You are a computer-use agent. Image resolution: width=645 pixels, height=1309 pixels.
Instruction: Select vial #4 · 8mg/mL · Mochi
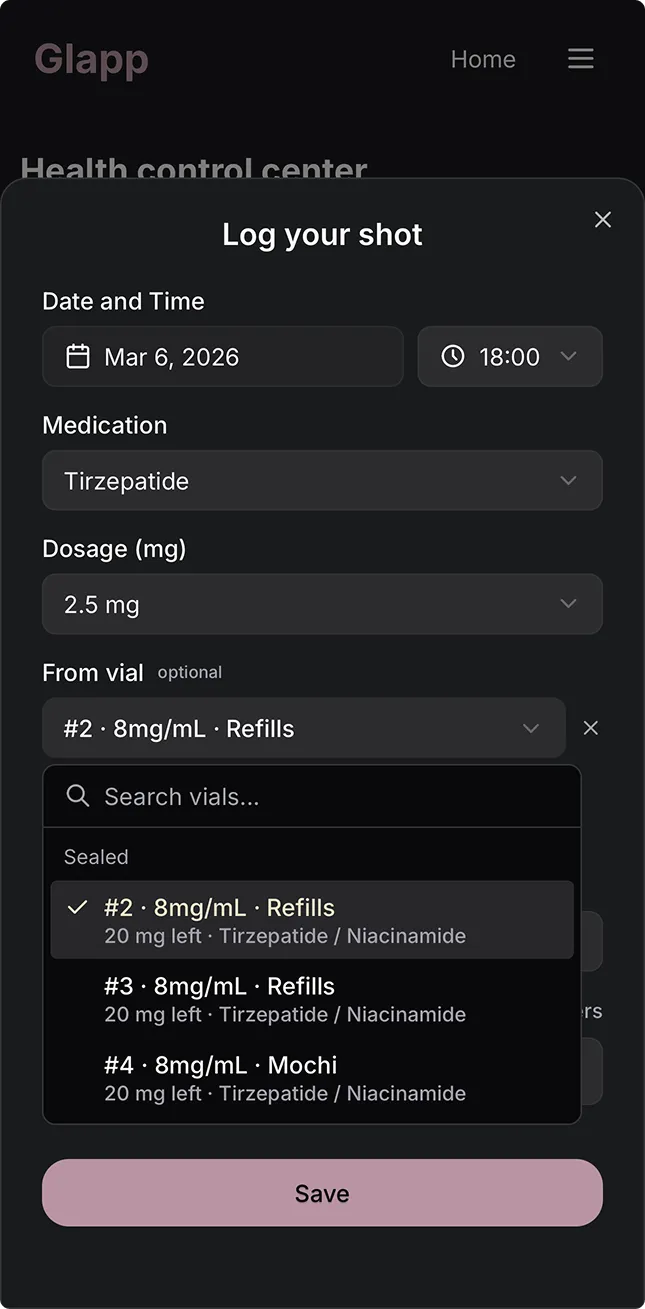click(x=312, y=1078)
